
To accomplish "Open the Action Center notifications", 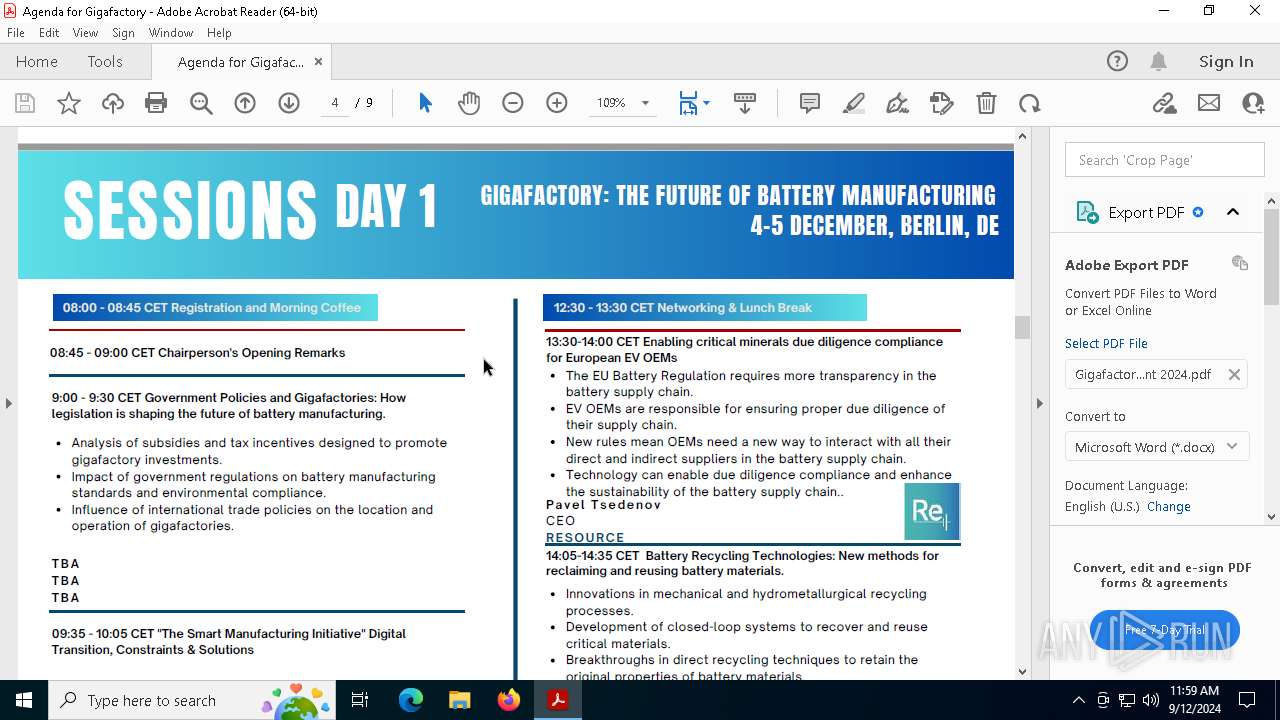I will [x=1248, y=700].
